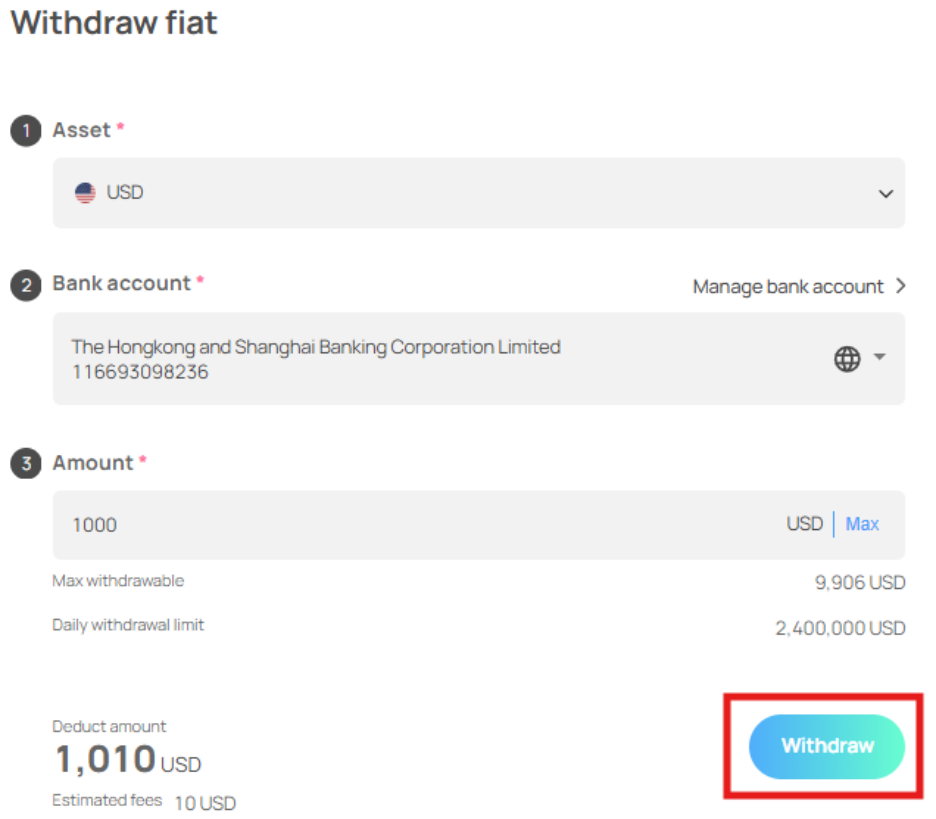
Task: Click the step 2 number badge
Action: click(26, 285)
